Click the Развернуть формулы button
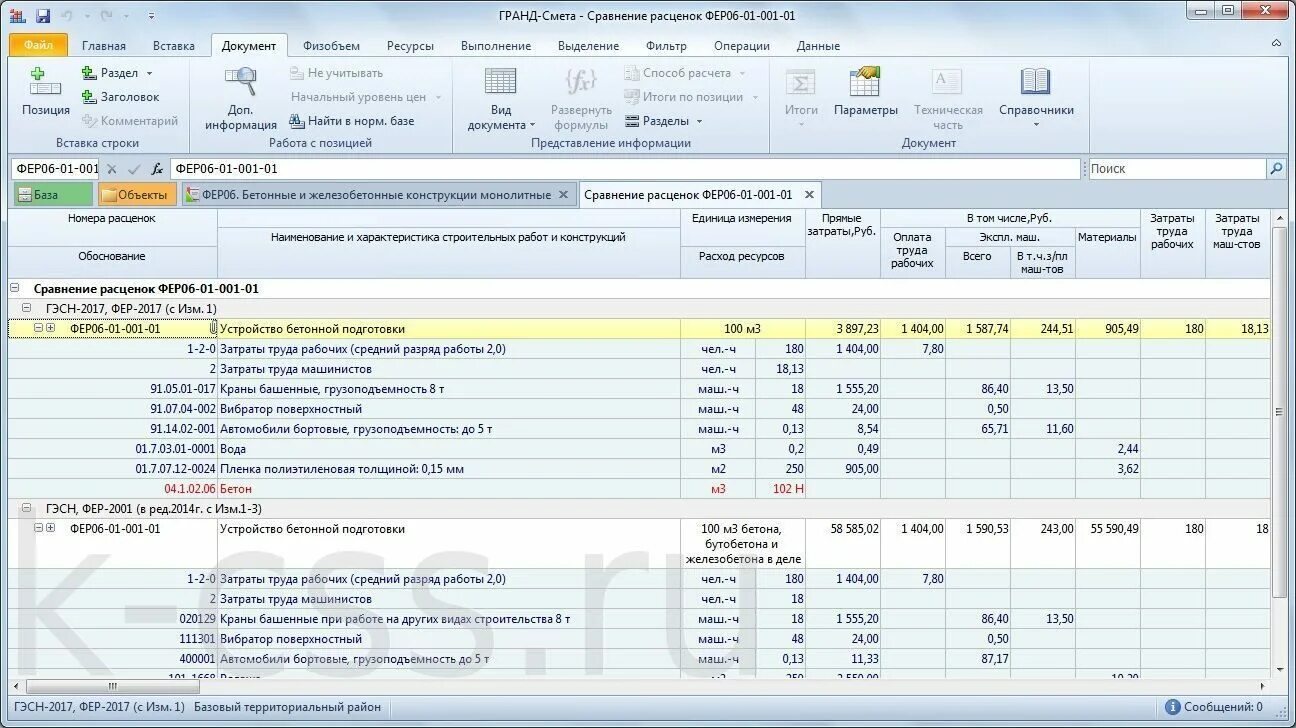Screen dimensions: 1296x728 [581, 99]
